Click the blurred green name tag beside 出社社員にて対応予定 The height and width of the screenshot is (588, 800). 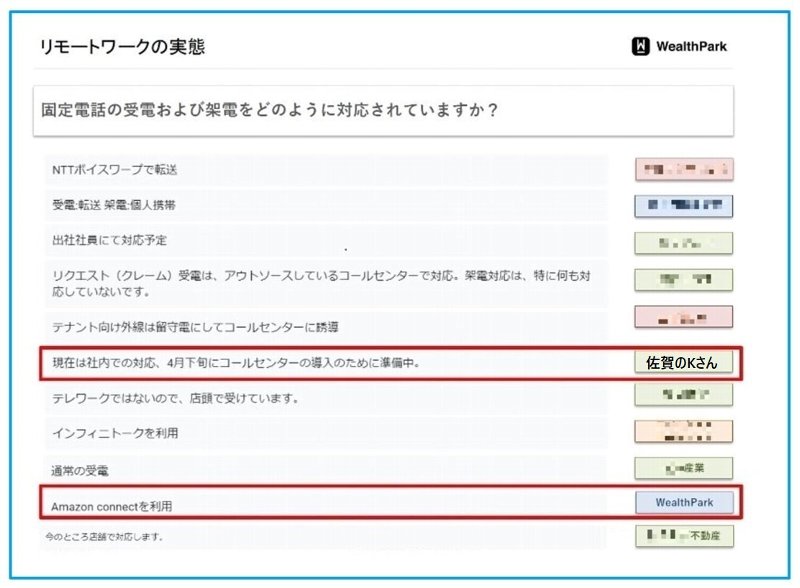tap(684, 243)
